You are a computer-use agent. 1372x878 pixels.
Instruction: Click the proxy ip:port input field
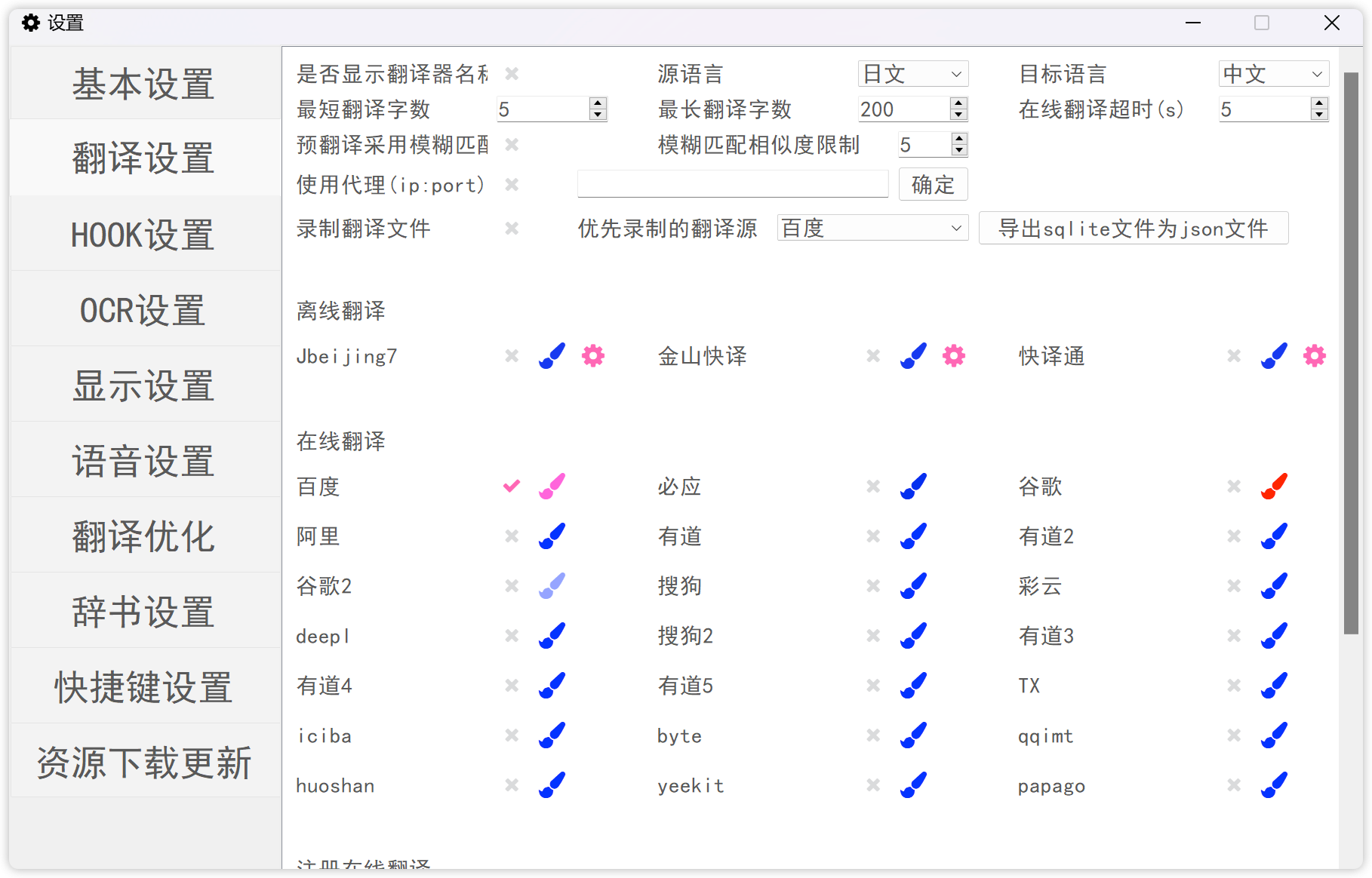732,185
